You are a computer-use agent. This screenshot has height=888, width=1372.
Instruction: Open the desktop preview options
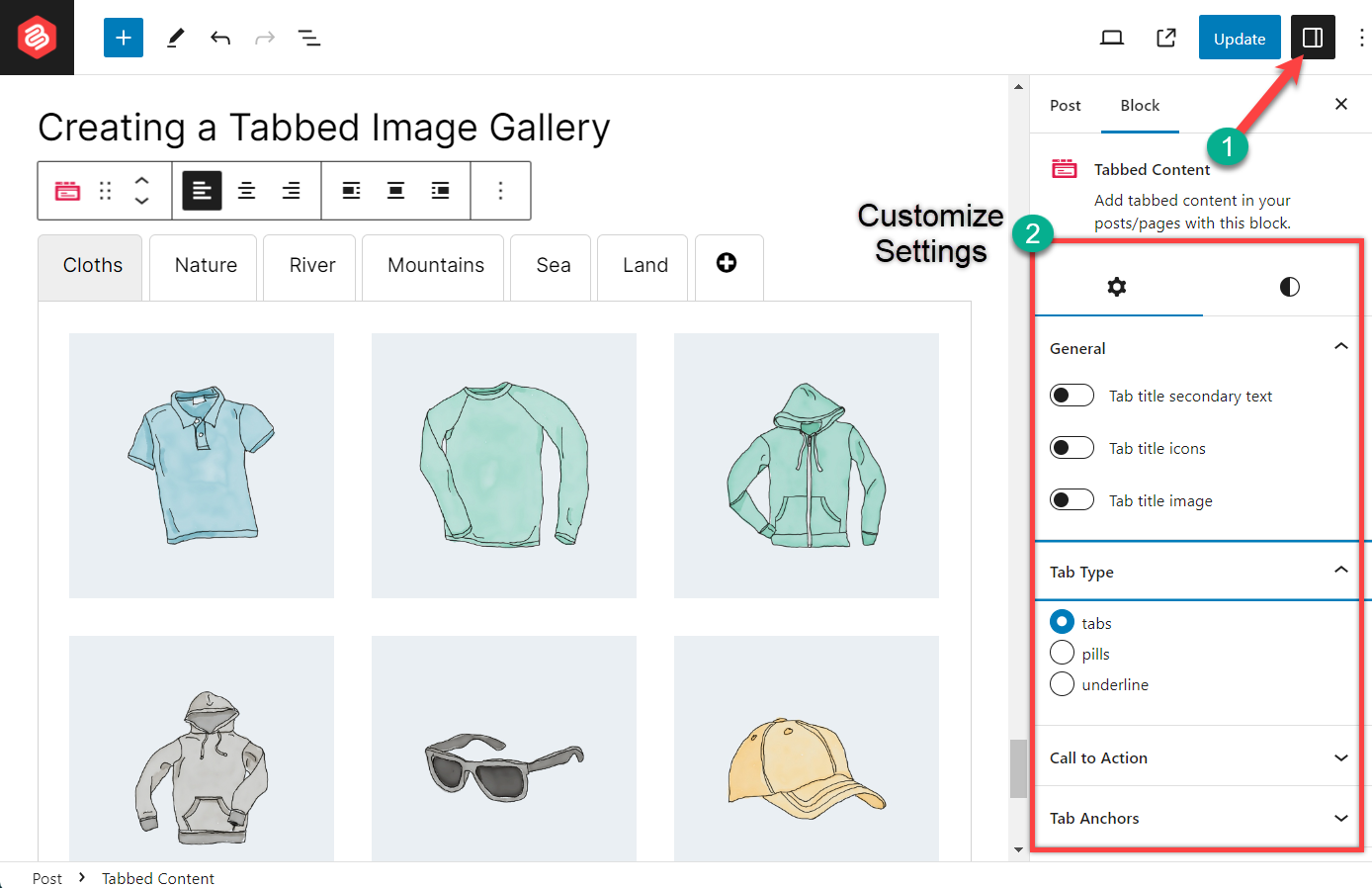coord(1111,37)
